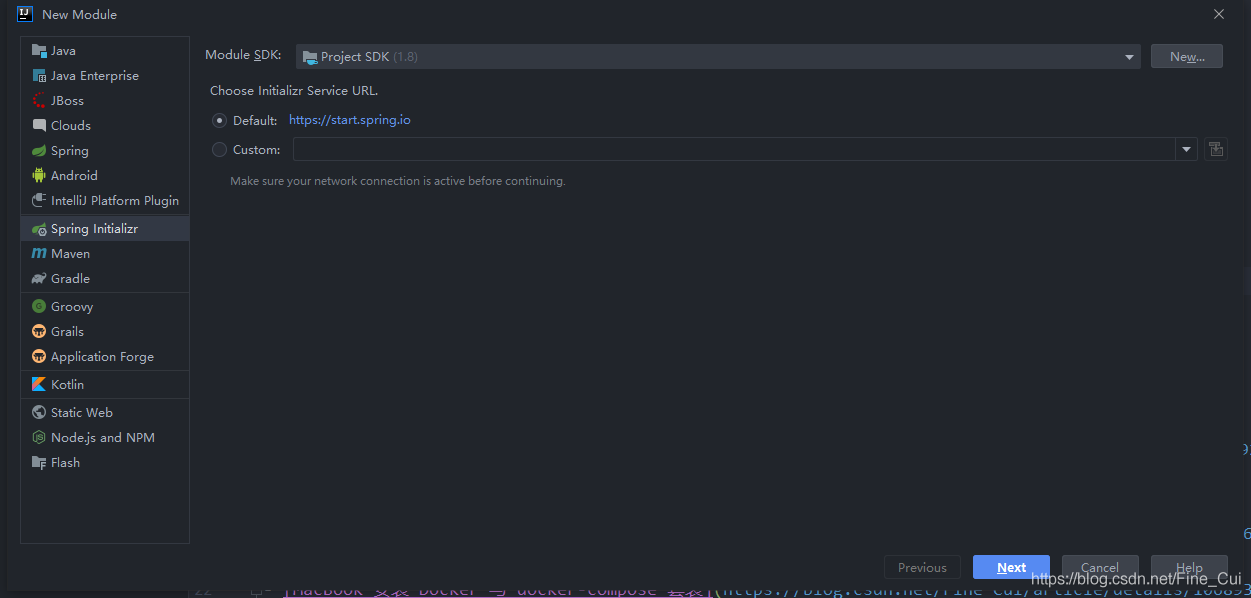Image resolution: width=1251 pixels, height=598 pixels.
Task: Click the manage custom URLs icon
Action: point(1216,149)
